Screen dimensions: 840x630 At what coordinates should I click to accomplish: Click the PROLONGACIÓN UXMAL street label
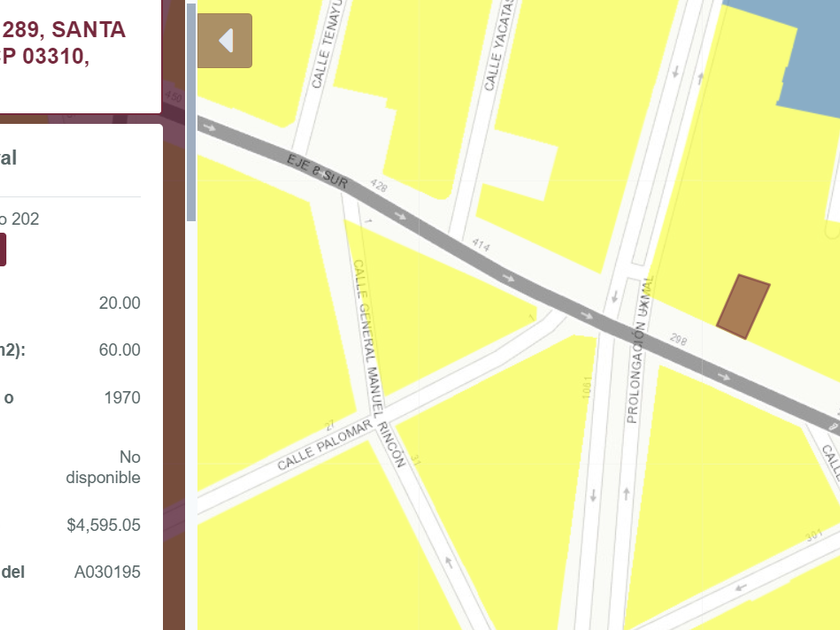pos(640,350)
